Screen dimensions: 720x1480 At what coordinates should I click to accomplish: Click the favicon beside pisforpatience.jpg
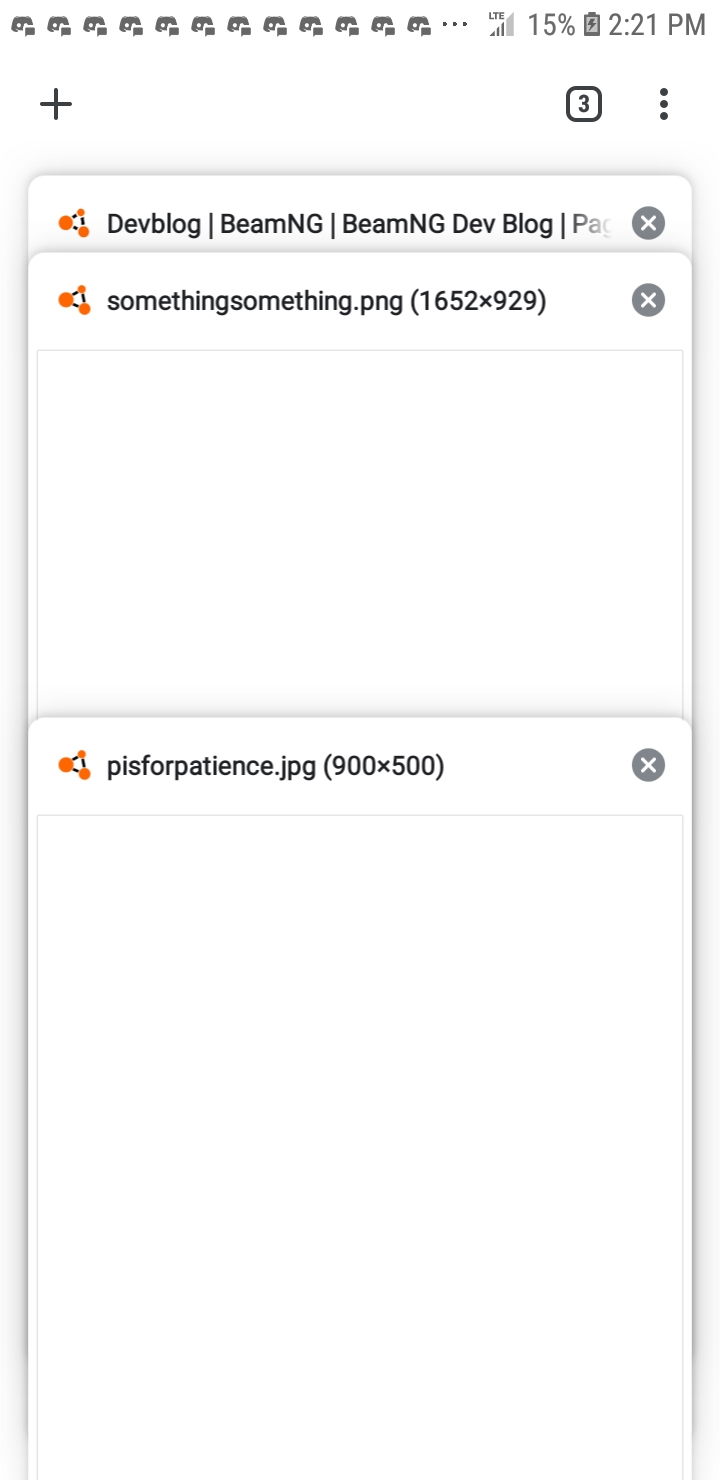coord(74,766)
